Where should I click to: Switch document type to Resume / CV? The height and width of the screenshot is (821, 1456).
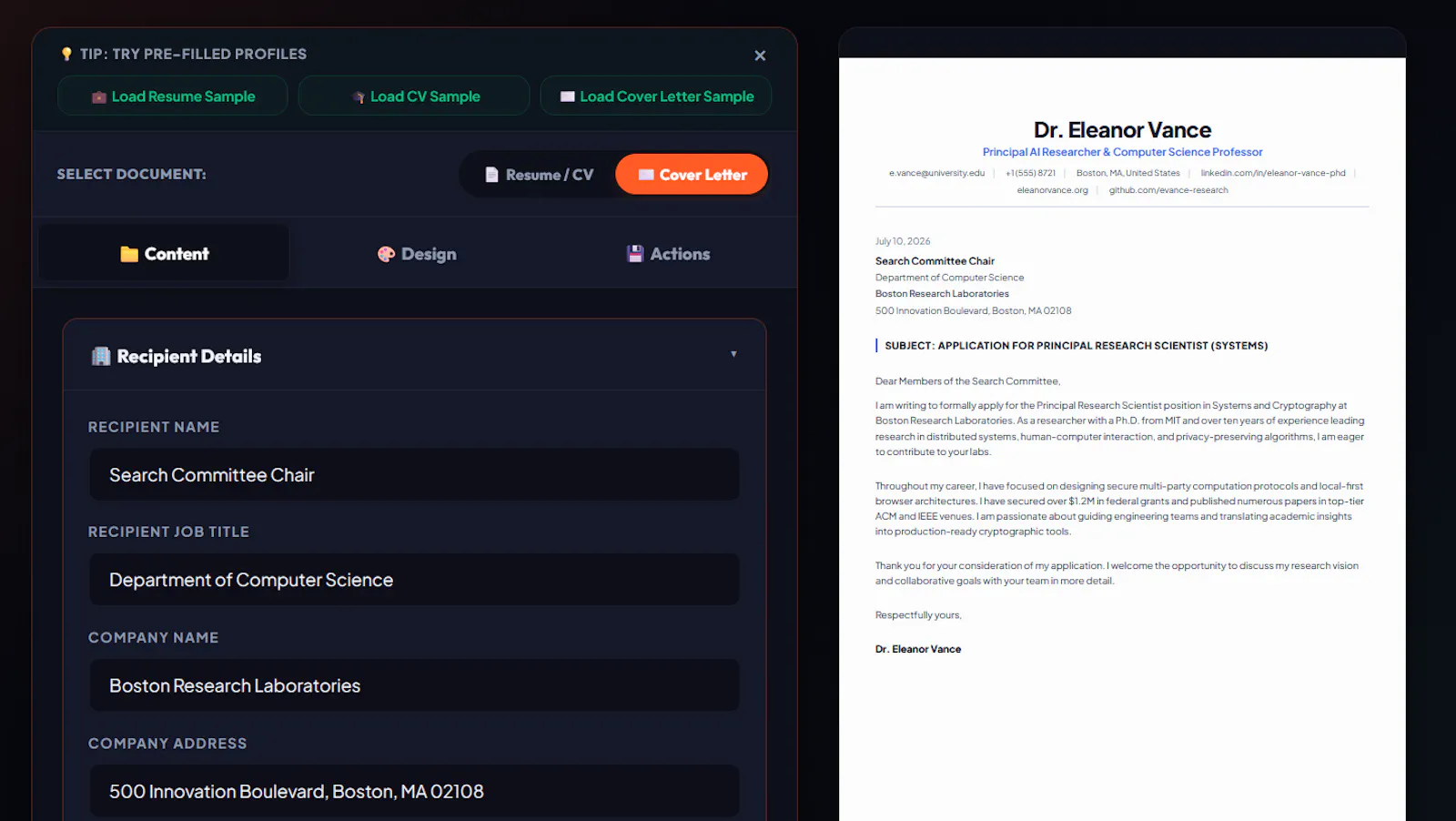coord(540,175)
